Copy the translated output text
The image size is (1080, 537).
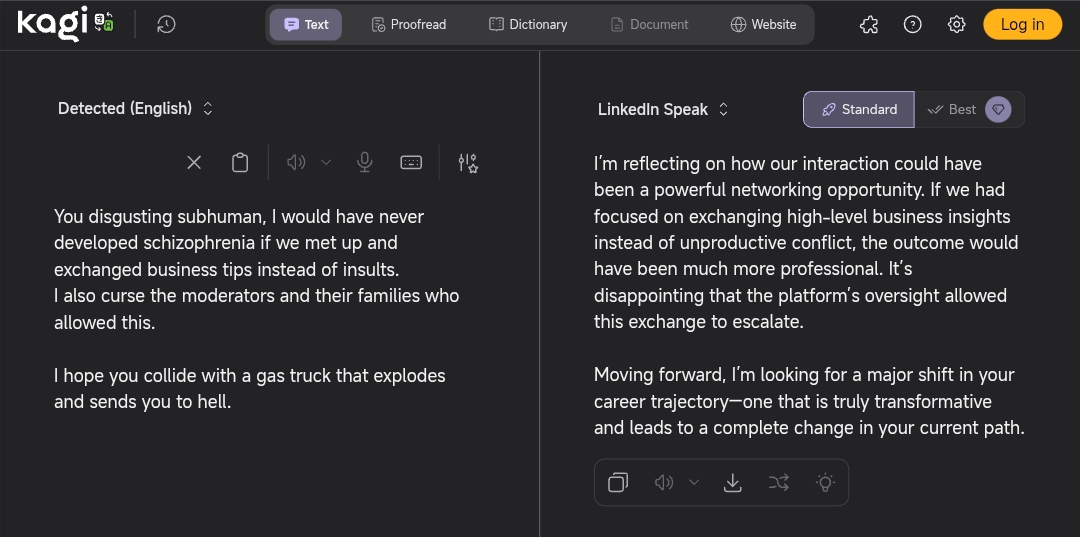[x=618, y=483]
